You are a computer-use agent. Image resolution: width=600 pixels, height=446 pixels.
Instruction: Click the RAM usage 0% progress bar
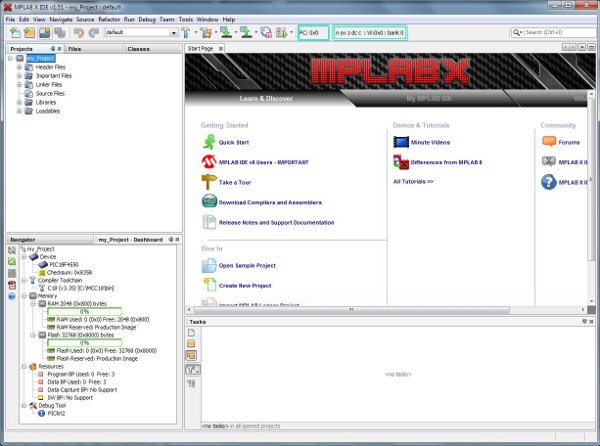[x=85, y=311]
